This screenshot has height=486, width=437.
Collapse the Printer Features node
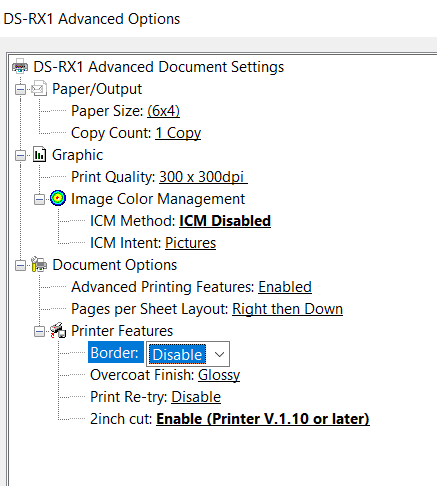coord(39,331)
